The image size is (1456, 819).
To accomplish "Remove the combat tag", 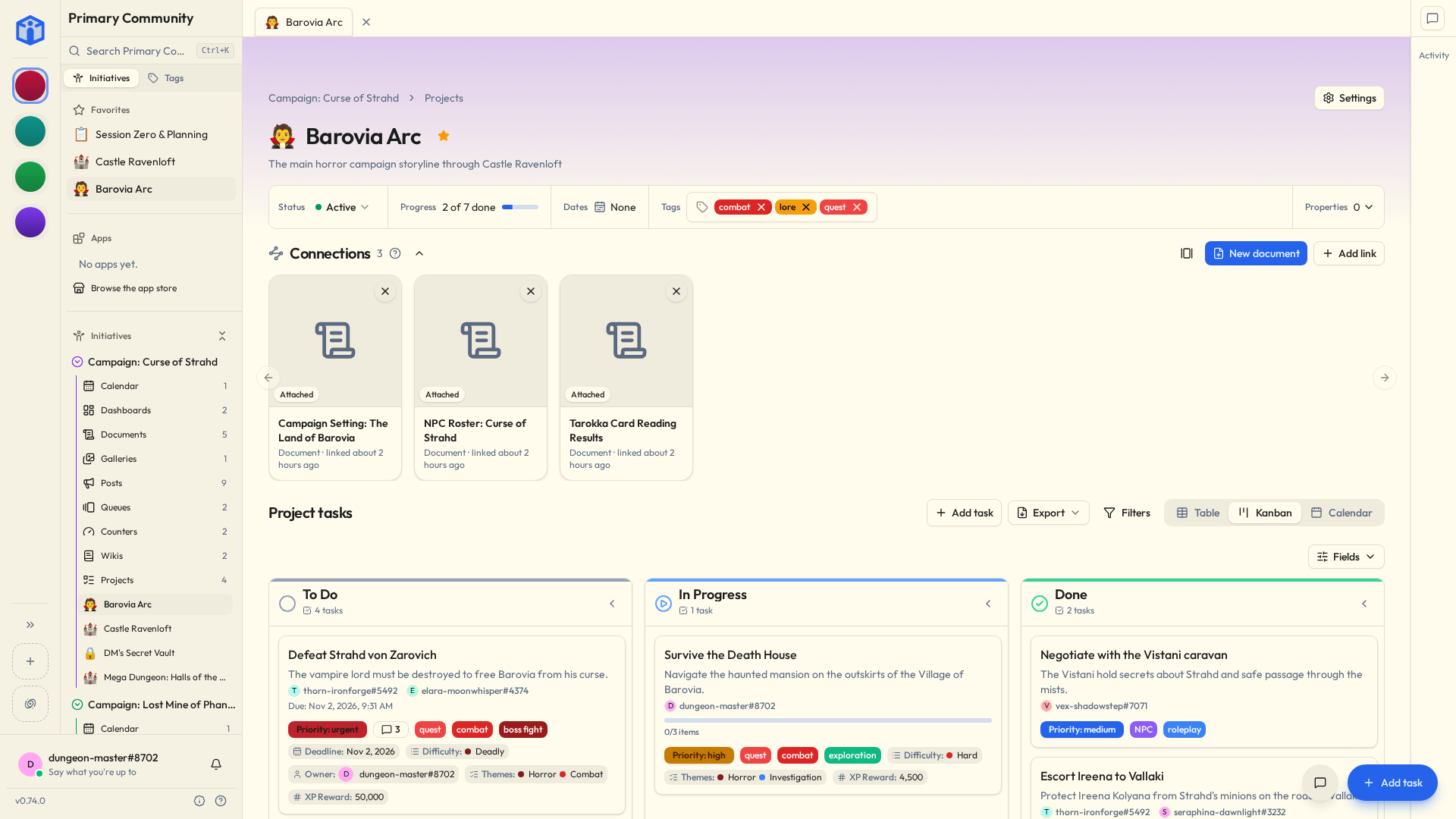I will coord(761,207).
